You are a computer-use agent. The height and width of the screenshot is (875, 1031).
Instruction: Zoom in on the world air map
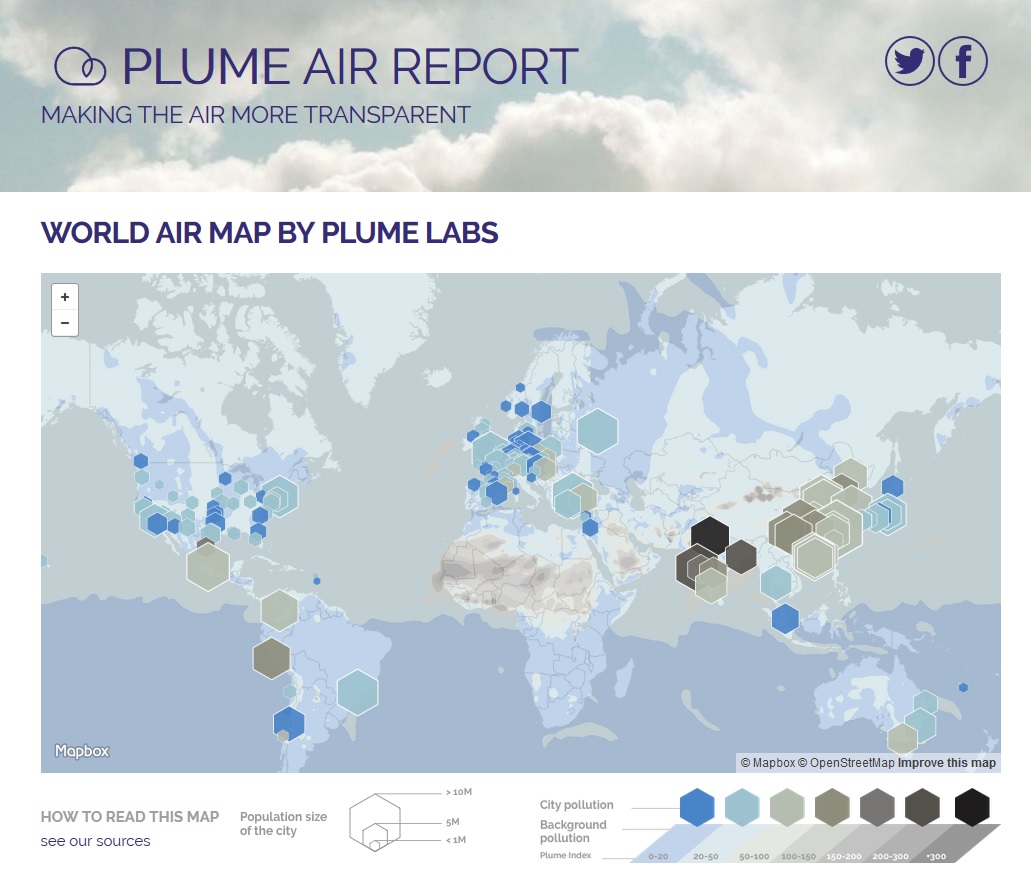65,297
